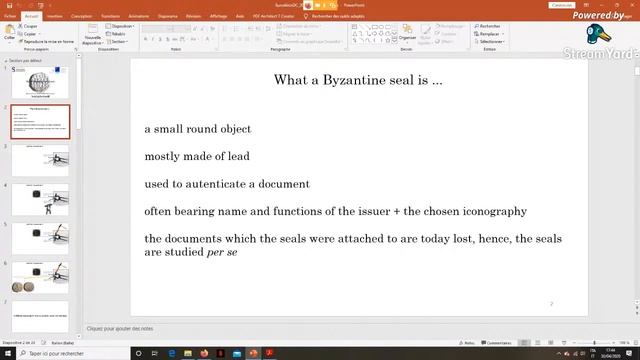This screenshot has width=640, height=360.
Task: Select slide 6 thumbnail with coins
Action: tap(40, 278)
